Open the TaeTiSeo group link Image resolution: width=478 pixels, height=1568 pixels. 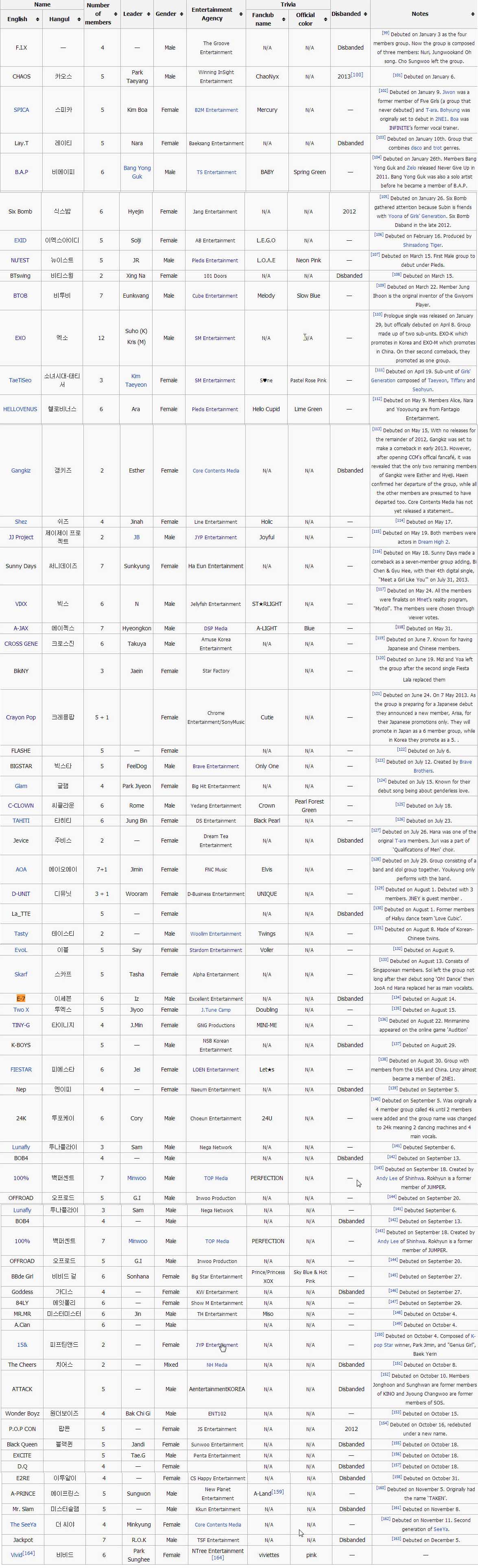pyautogui.click(x=20, y=381)
